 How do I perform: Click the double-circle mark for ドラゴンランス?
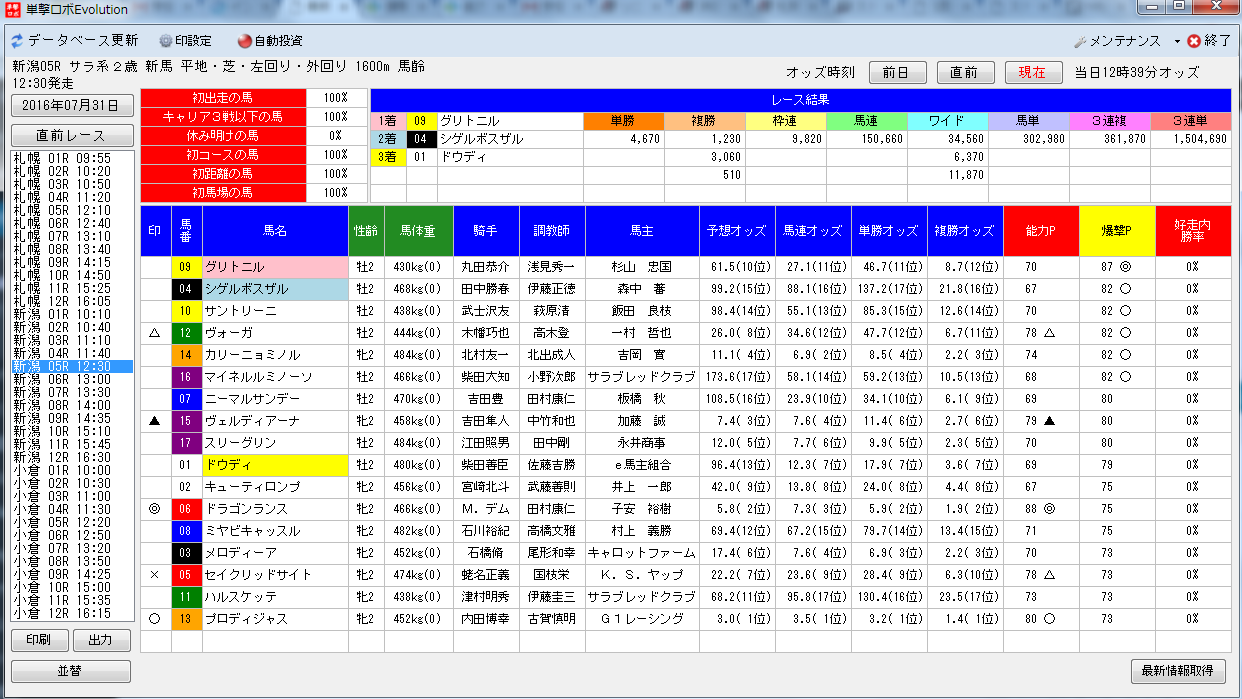pos(155,509)
